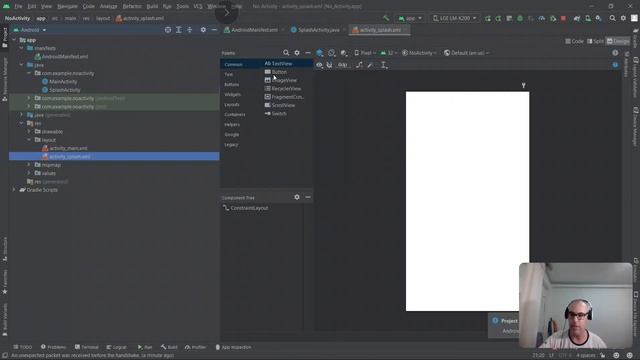Viewport: 640px width, 360px height.
Task: Click the Clear Constraints icon
Action: [359, 65]
